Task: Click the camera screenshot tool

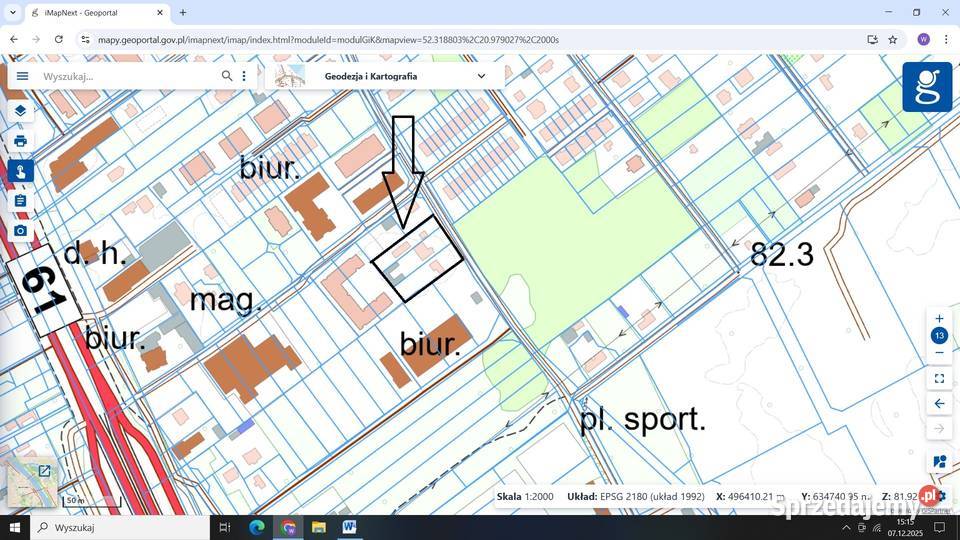Action: [x=20, y=231]
